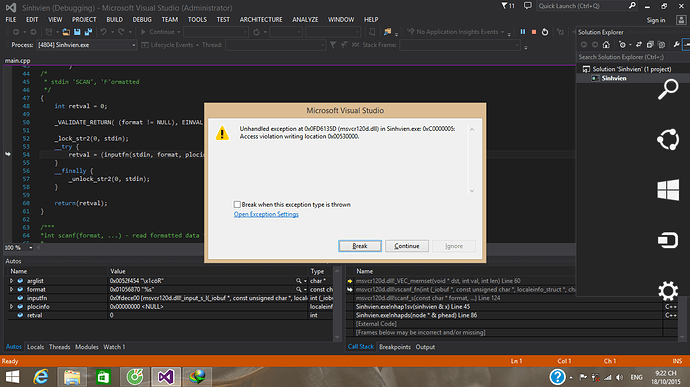Open the DEBUG menu
The height and width of the screenshot is (387, 690).
click(x=142, y=19)
